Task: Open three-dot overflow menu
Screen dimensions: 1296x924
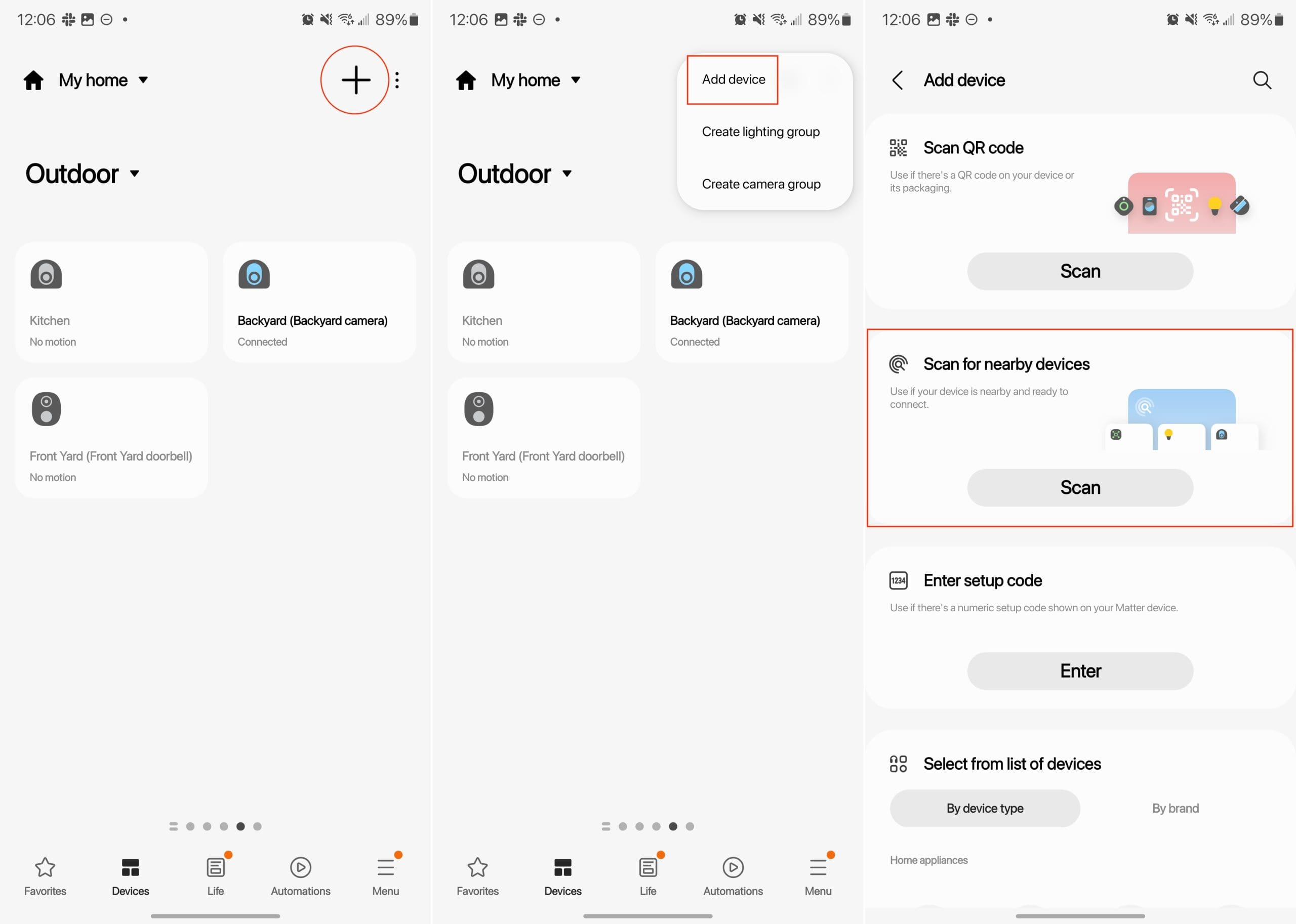Action: click(397, 80)
